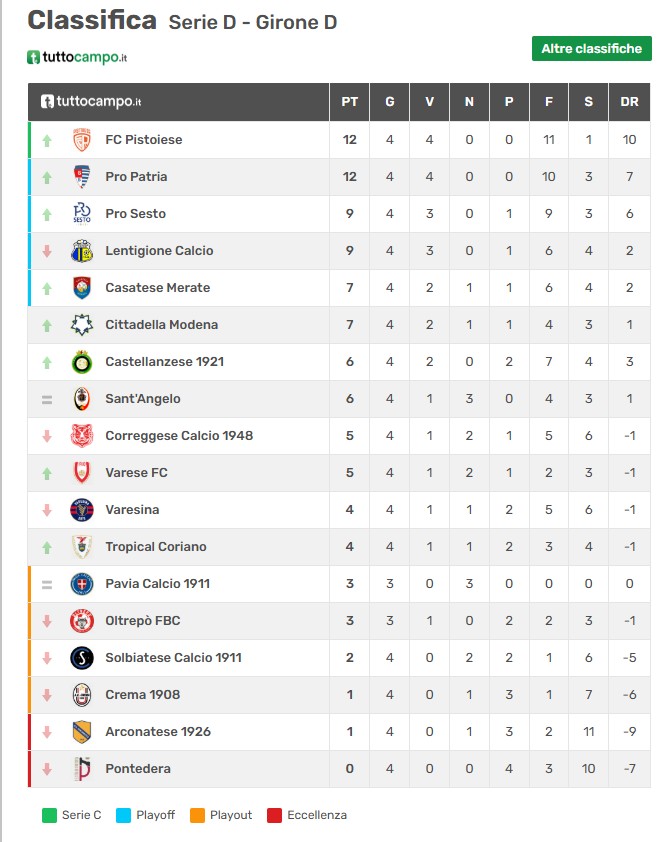665x842 pixels.
Task: Click the Cittadella Modena star logo
Action: tap(82, 325)
